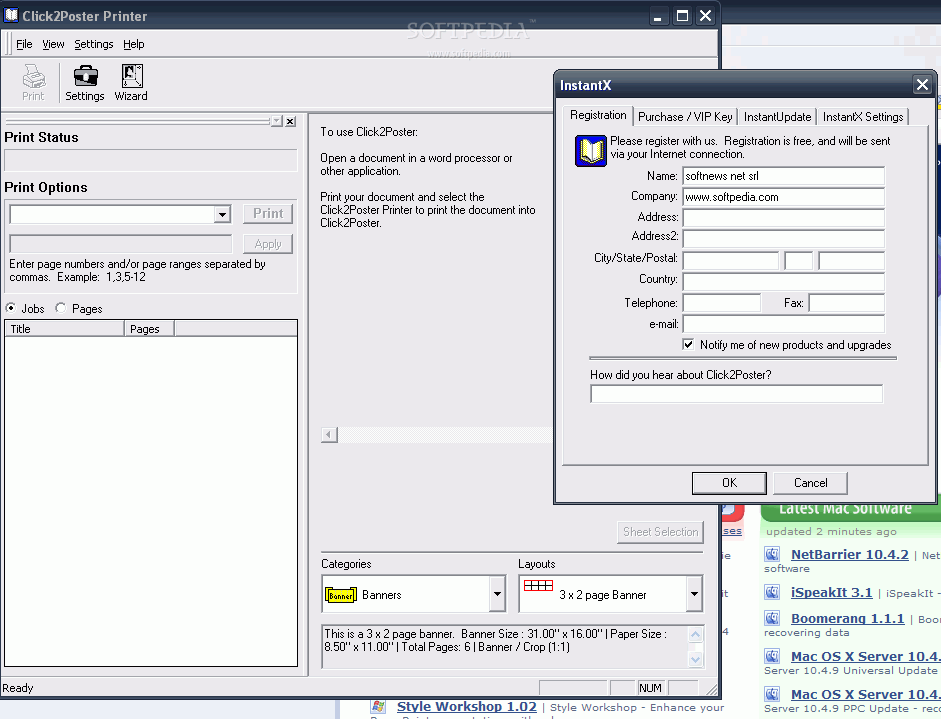Click the e-mail input field
Screen dimensions: 941x719
click(x=784, y=324)
